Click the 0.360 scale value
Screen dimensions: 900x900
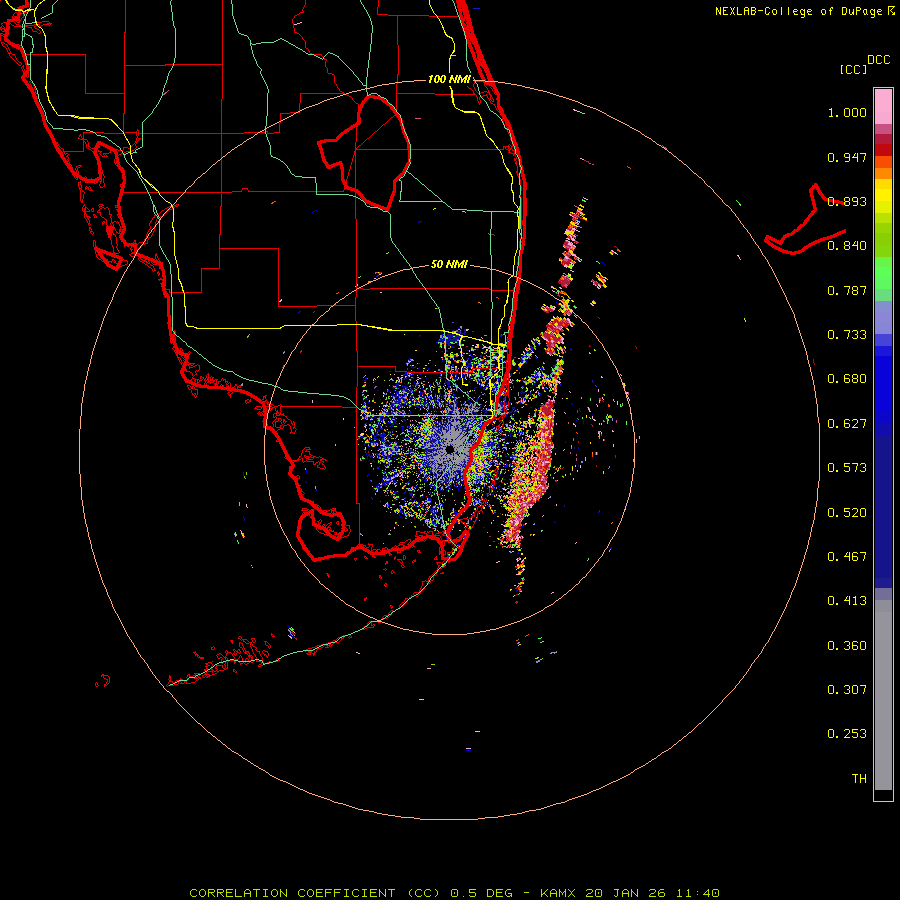click(x=847, y=646)
